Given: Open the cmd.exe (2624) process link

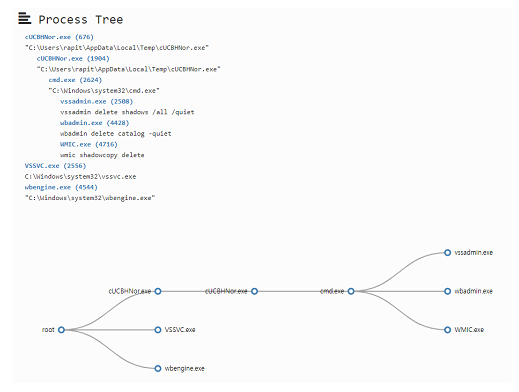Looking at the screenshot, I should [x=75, y=80].
